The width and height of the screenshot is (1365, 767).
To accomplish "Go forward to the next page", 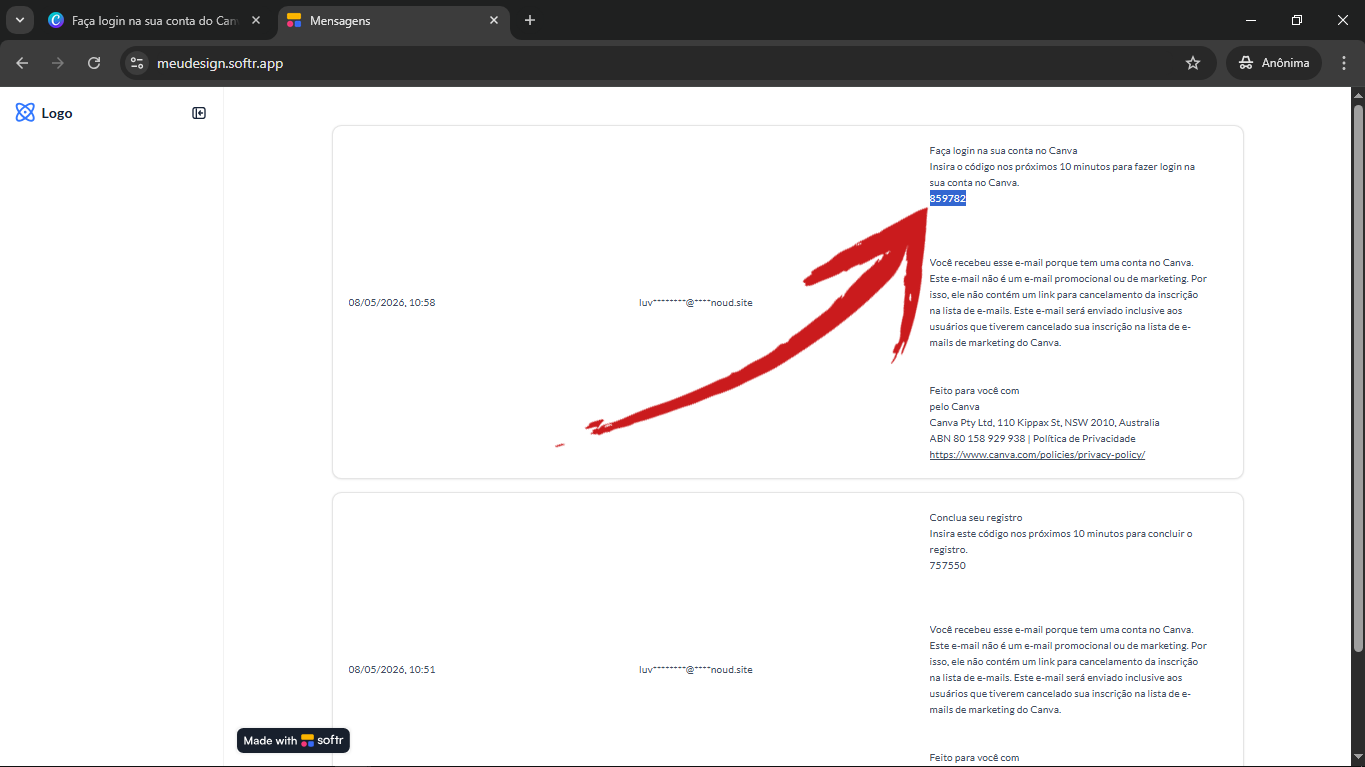I will (58, 63).
